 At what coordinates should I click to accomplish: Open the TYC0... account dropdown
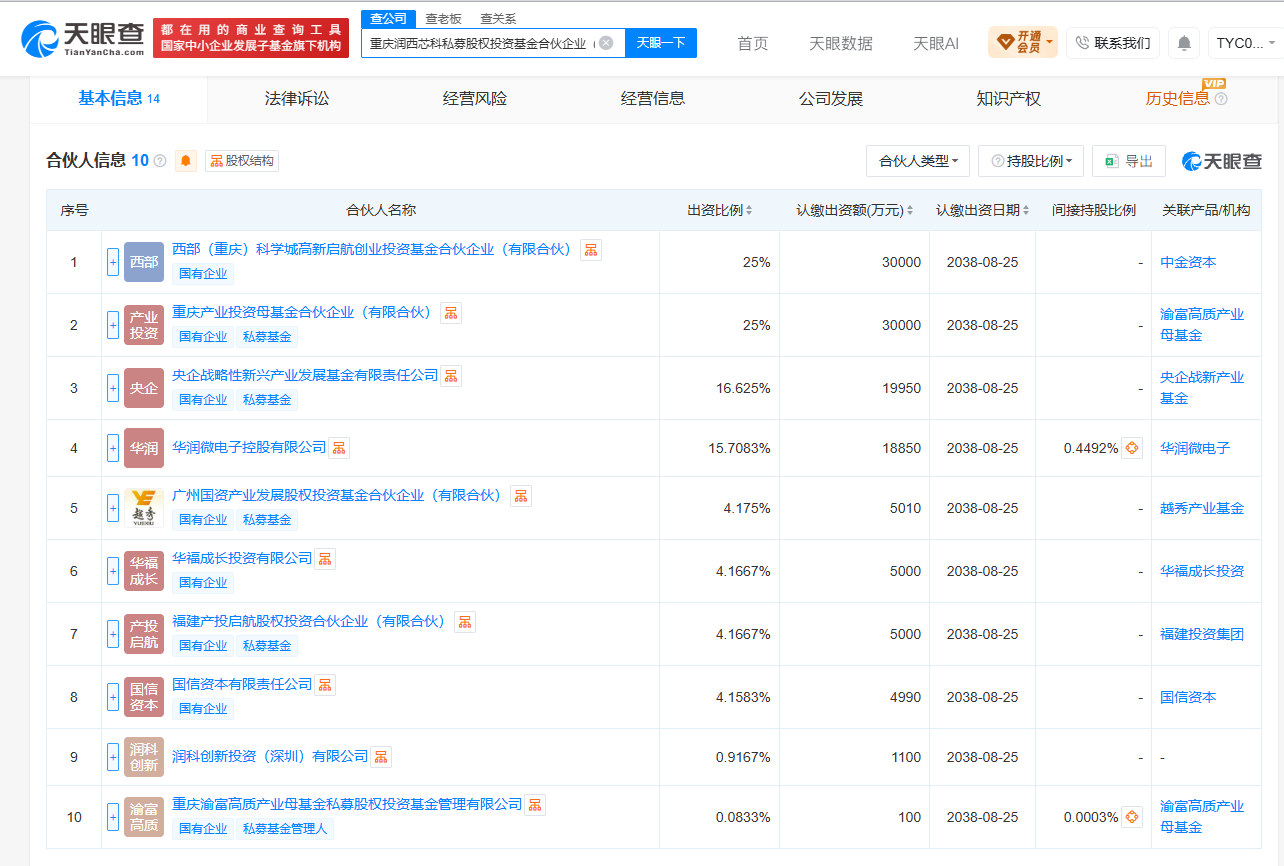click(x=1245, y=43)
